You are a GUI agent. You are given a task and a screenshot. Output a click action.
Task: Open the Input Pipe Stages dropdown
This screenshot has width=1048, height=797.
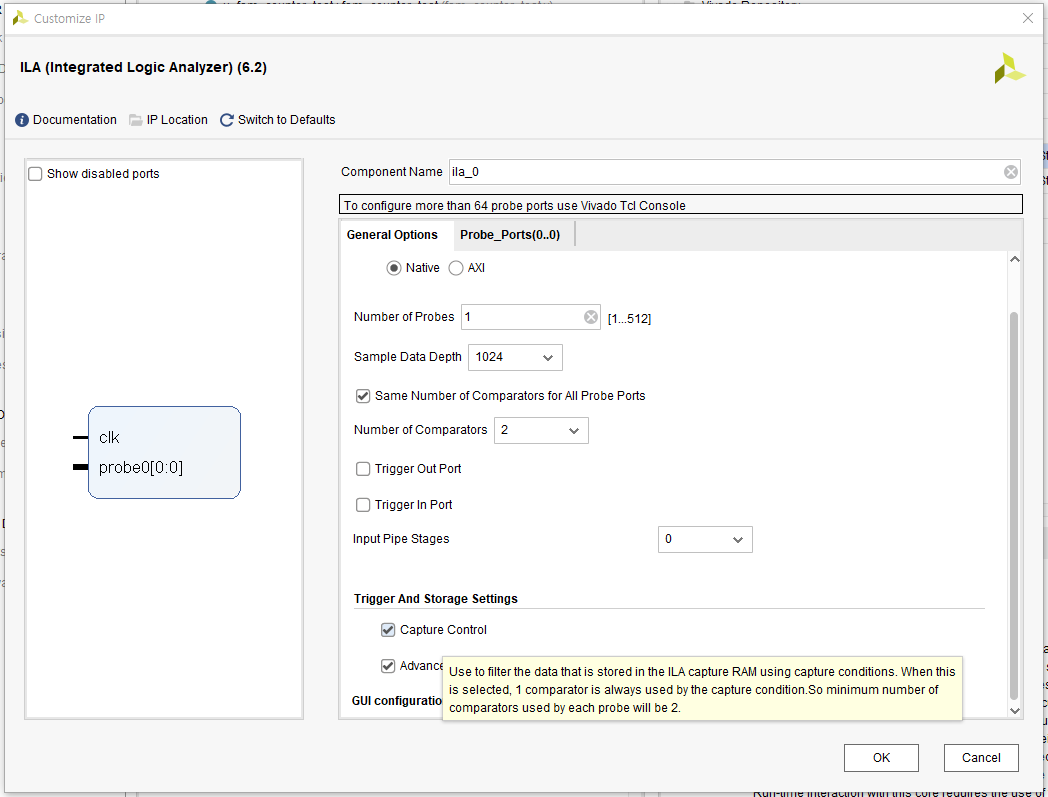pos(705,540)
